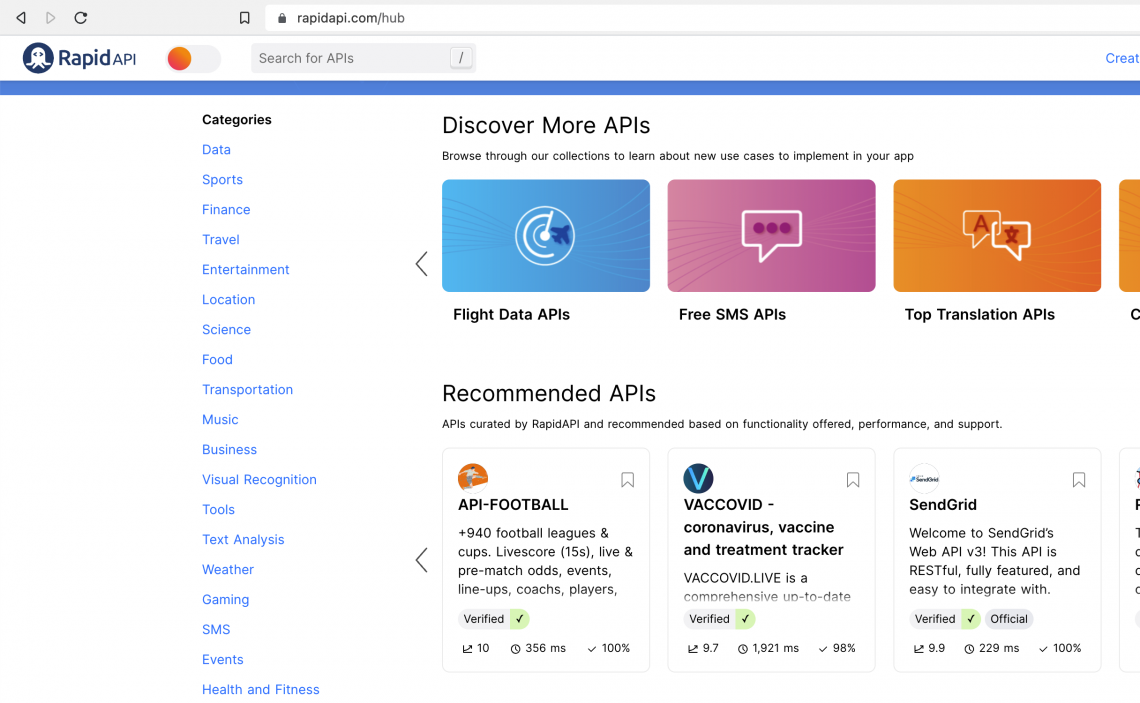The width and height of the screenshot is (1140, 703).
Task: Click the left arrow on the Discover carousel
Action: (x=421, y=263)
